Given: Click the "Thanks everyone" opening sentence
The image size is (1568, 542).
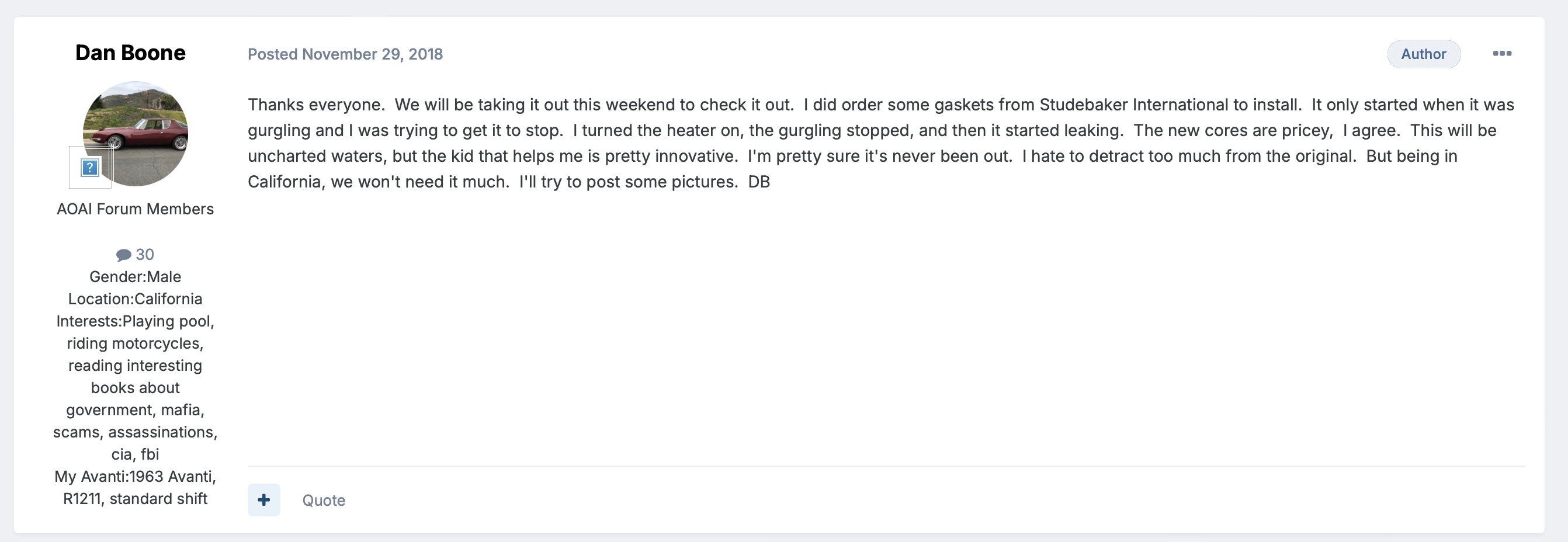Looking at the screenshot, I should 316,105.
